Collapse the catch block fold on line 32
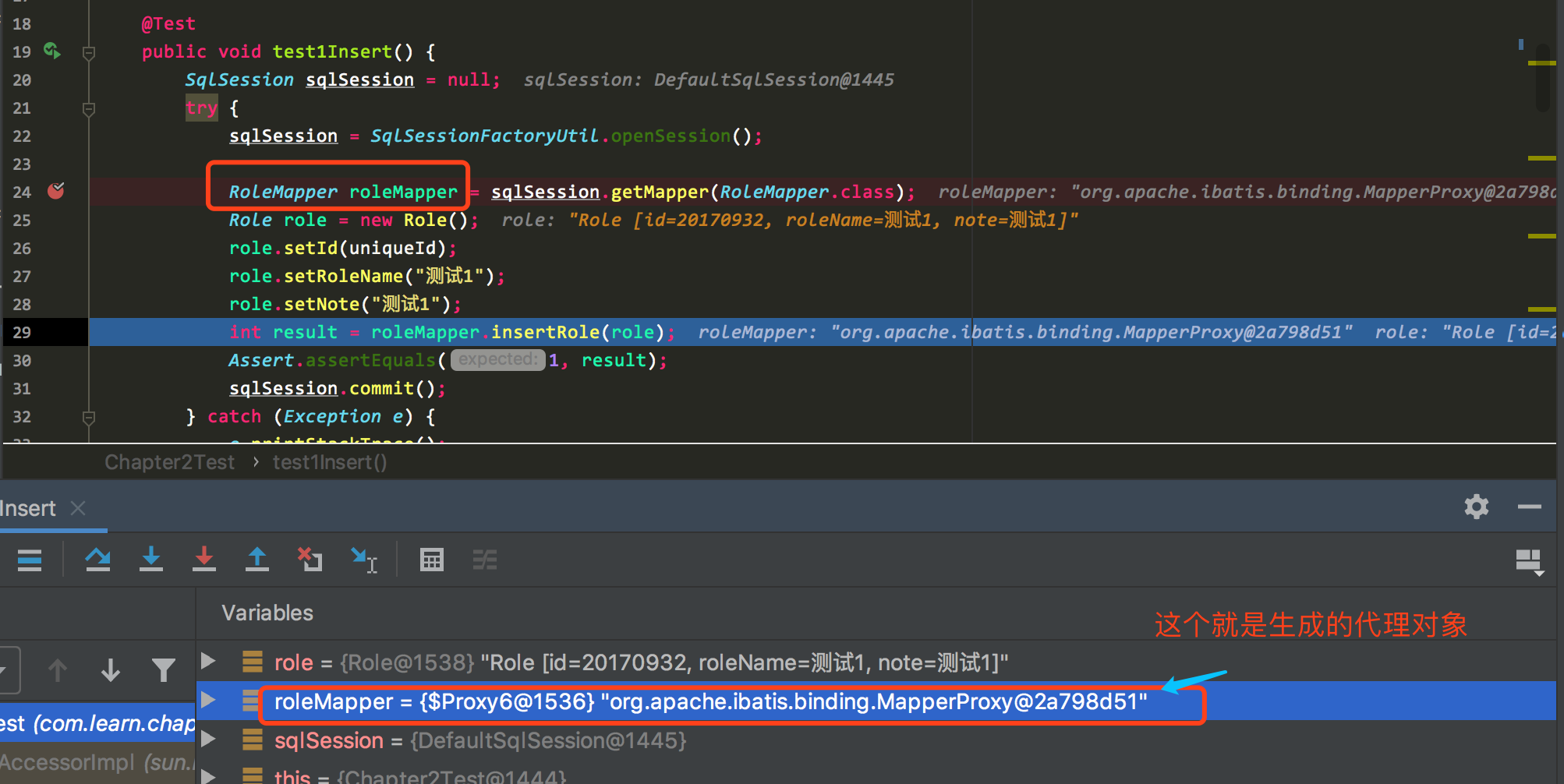The height and width of the screenshot is (784, 1564). (x=89, y=418)
